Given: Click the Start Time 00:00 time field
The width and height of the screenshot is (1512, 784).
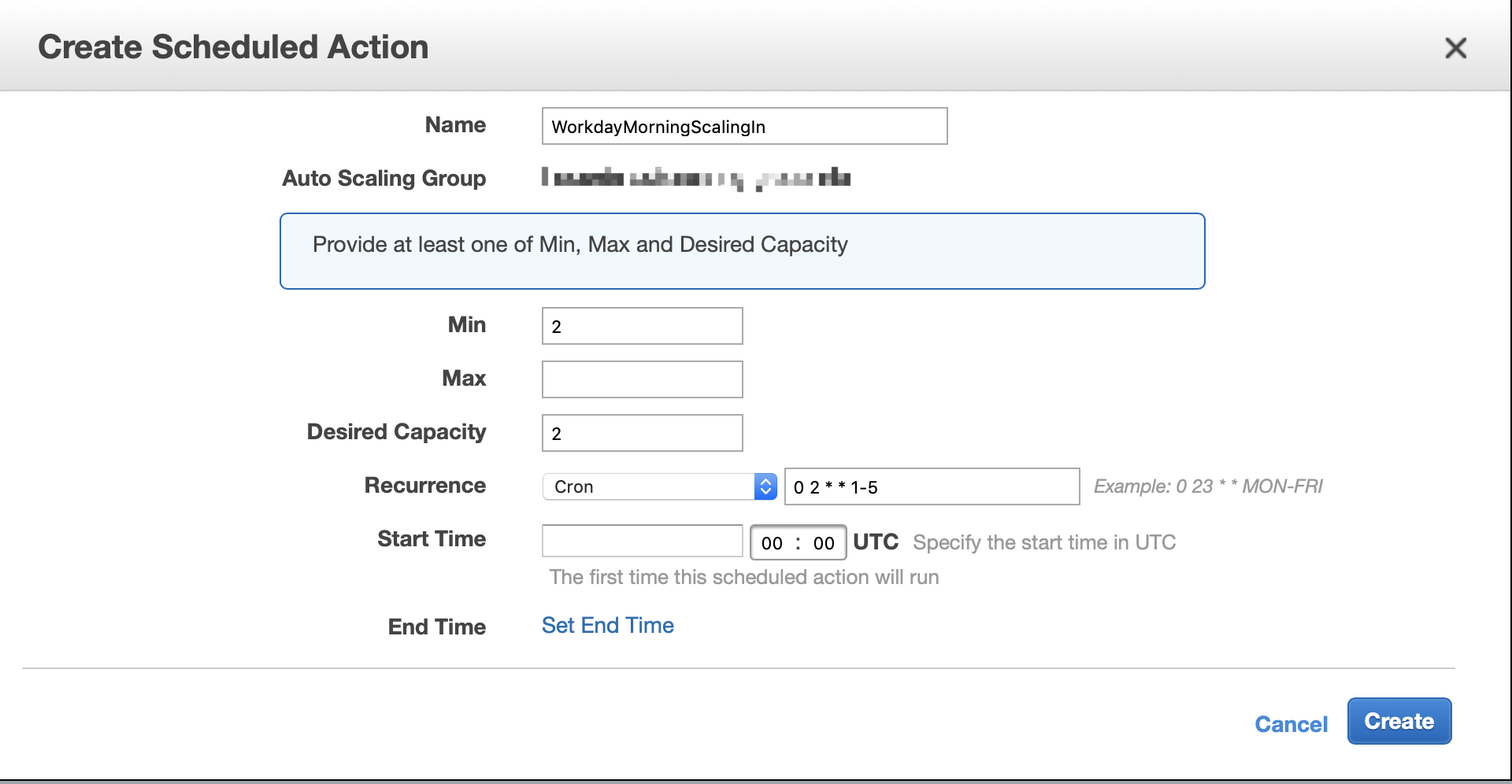Looking at the screenshot, I should coord(798,542).
